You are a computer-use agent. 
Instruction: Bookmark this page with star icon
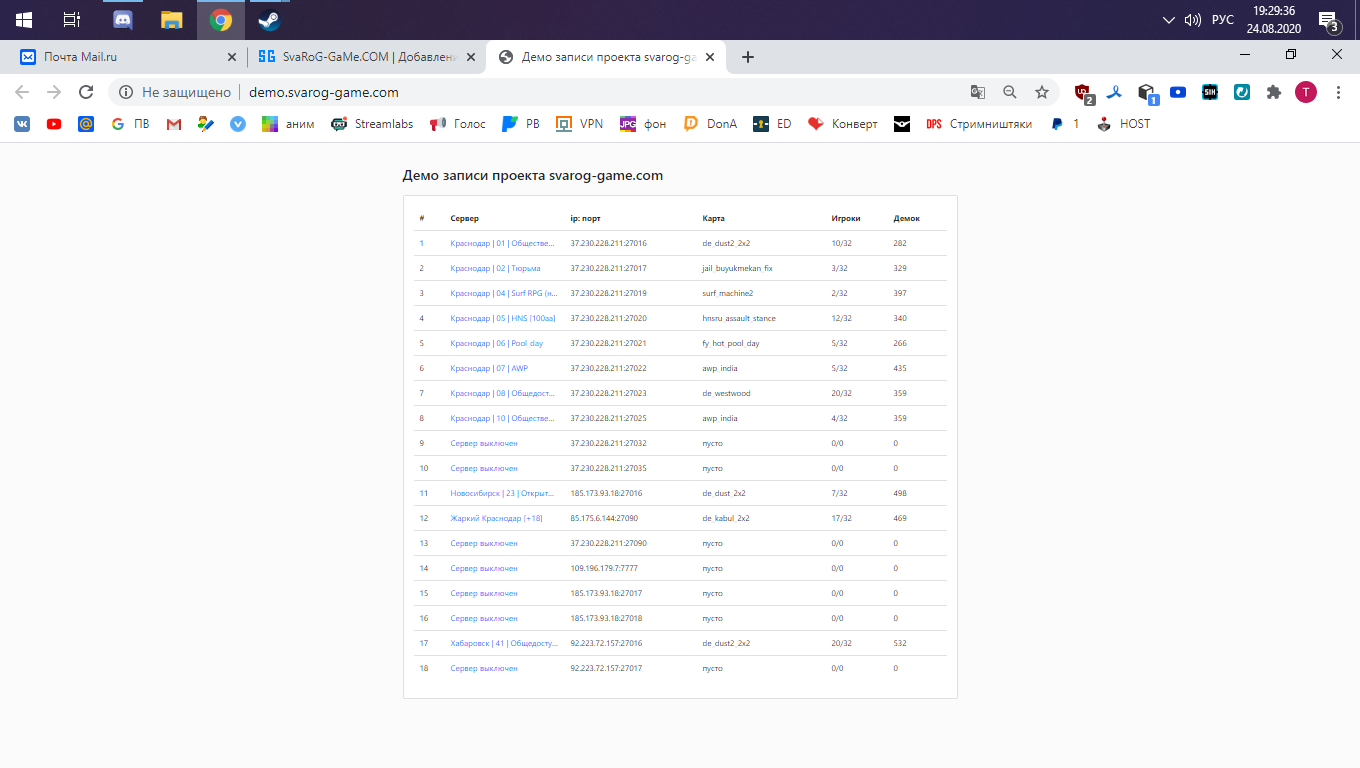pos(1042,92)
